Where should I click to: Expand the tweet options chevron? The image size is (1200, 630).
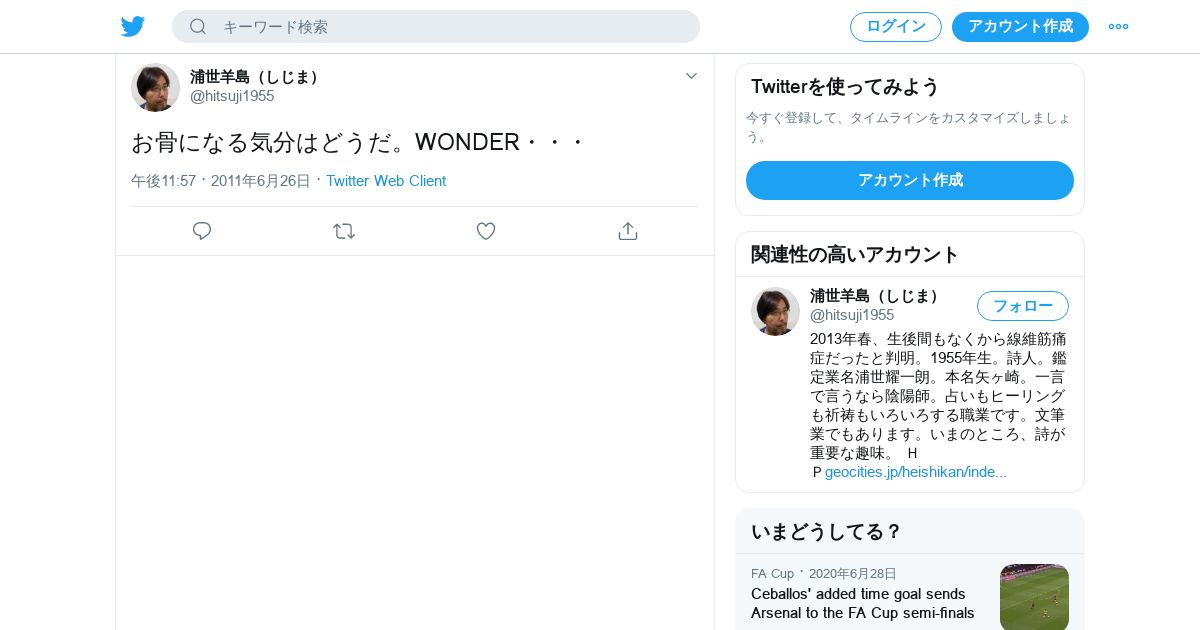[691, 76]
